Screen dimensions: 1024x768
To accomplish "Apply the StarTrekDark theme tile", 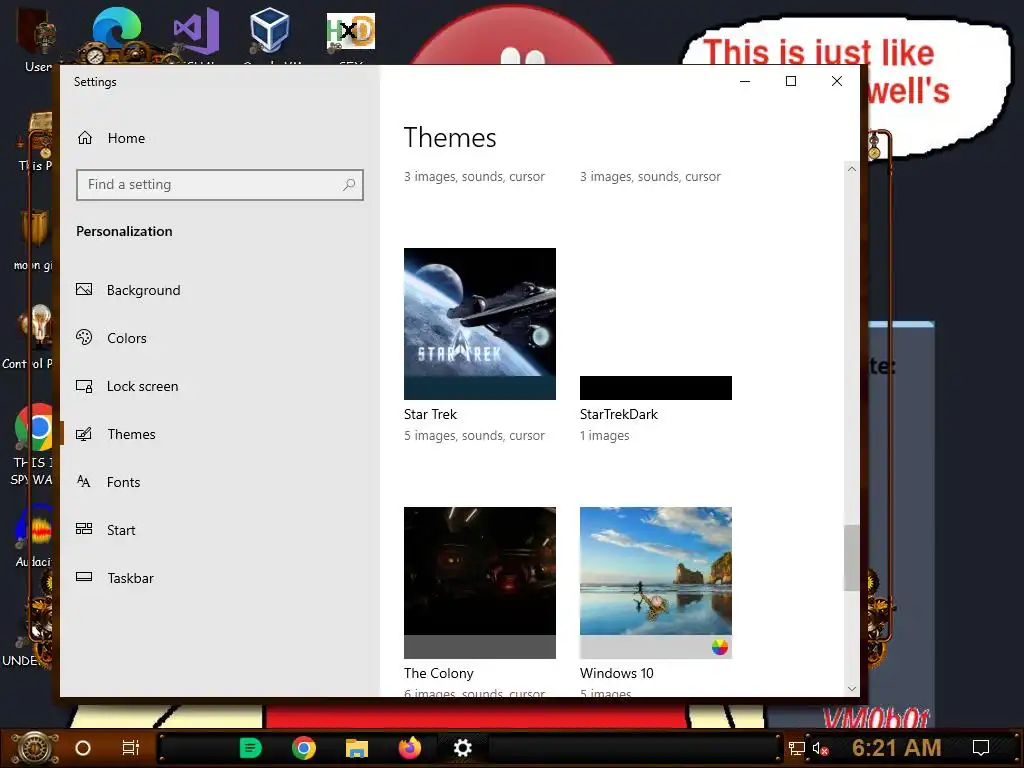I will coord(656,324).
